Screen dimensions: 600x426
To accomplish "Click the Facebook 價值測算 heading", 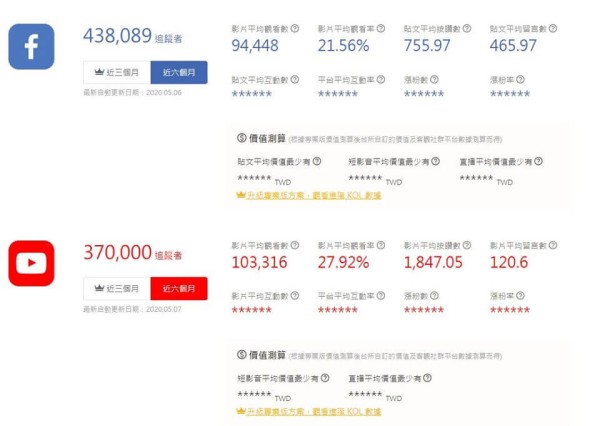I will [267, 139].
